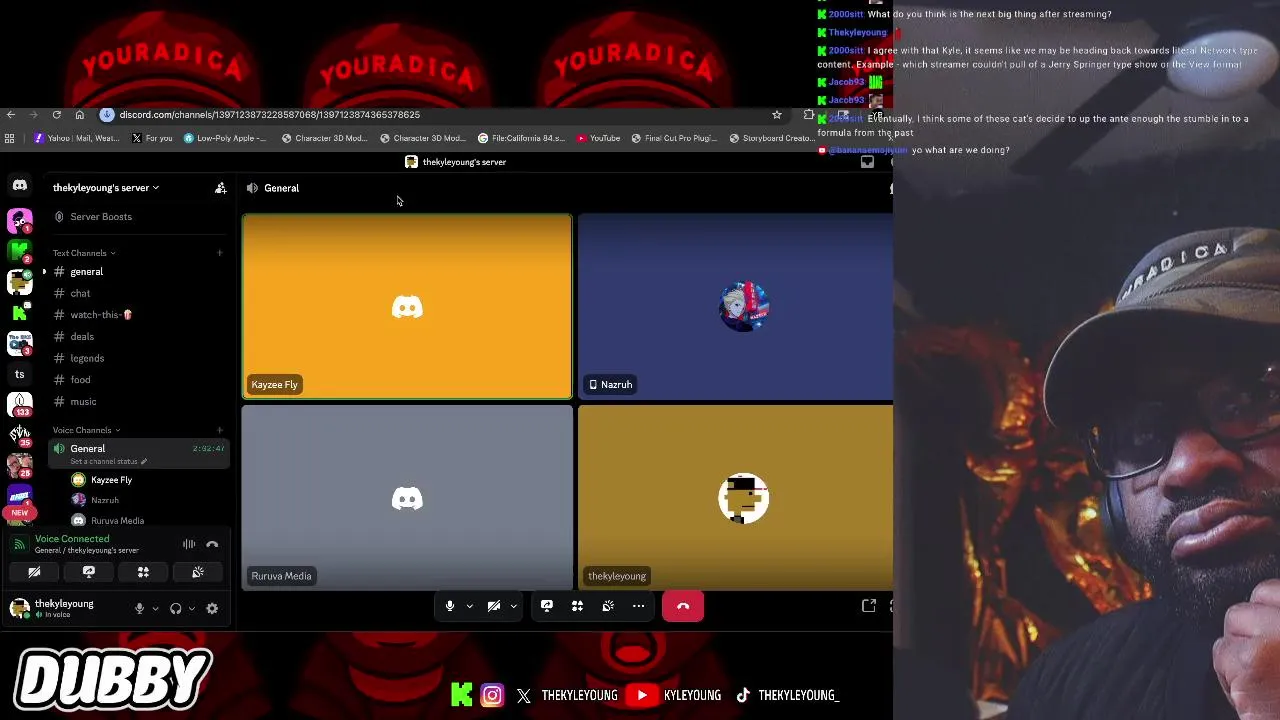Open activities from the call control bar
This screenshot has width=1280, height=720.
coord(577,606)
